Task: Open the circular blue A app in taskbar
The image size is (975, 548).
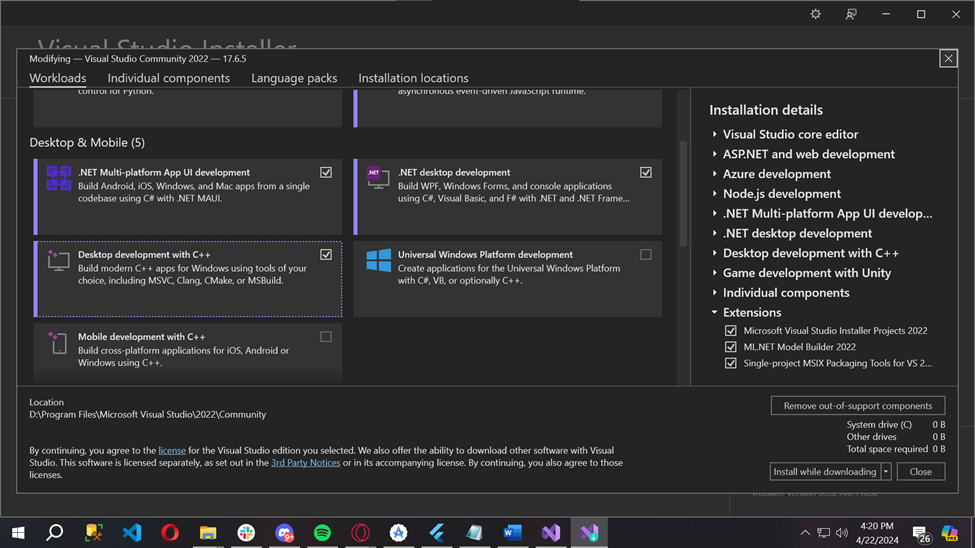Action: tap(399, 532)
